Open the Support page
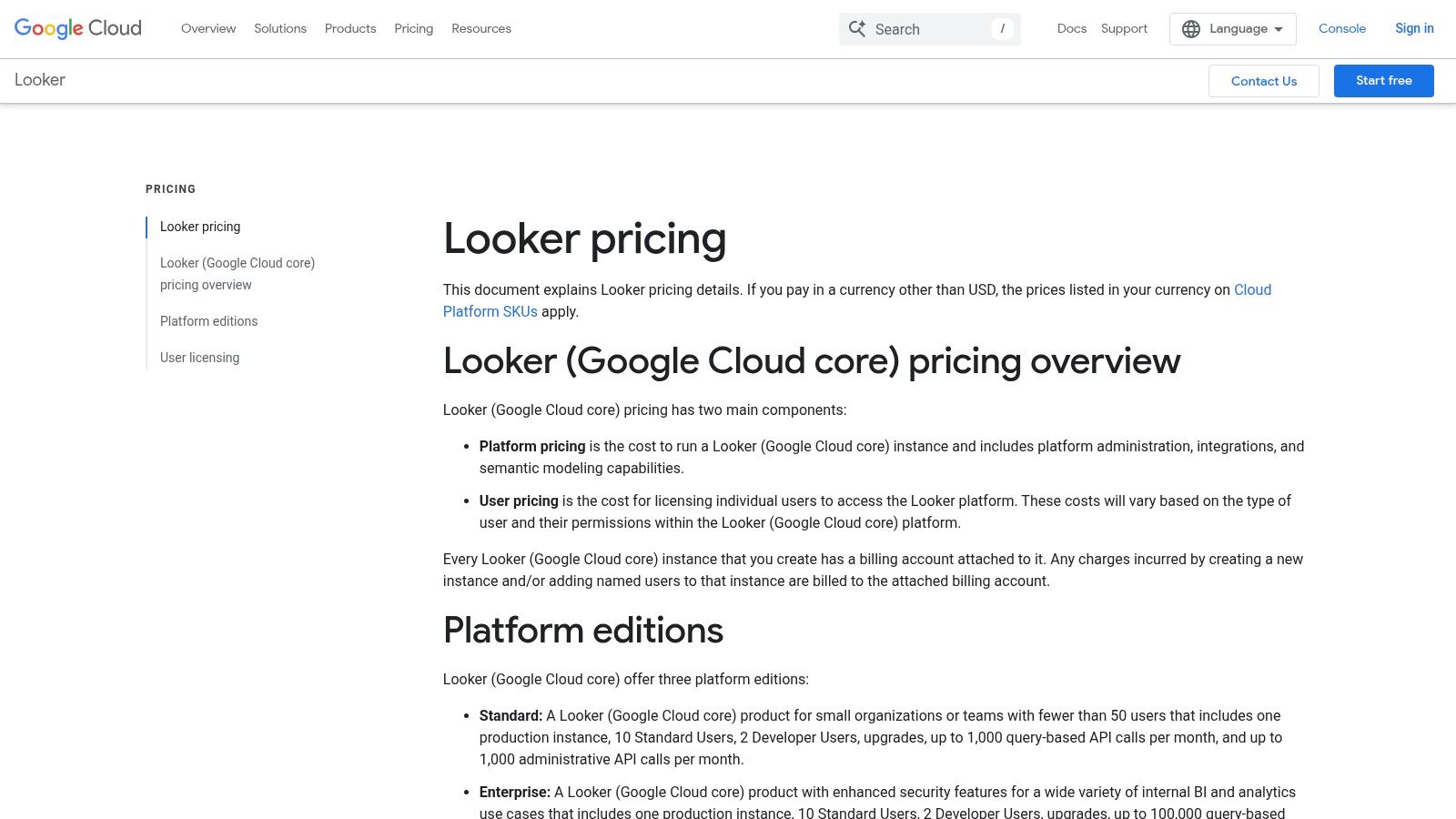The width and height of the screenshot is (1456, 819). click(x=1124, y=28)
